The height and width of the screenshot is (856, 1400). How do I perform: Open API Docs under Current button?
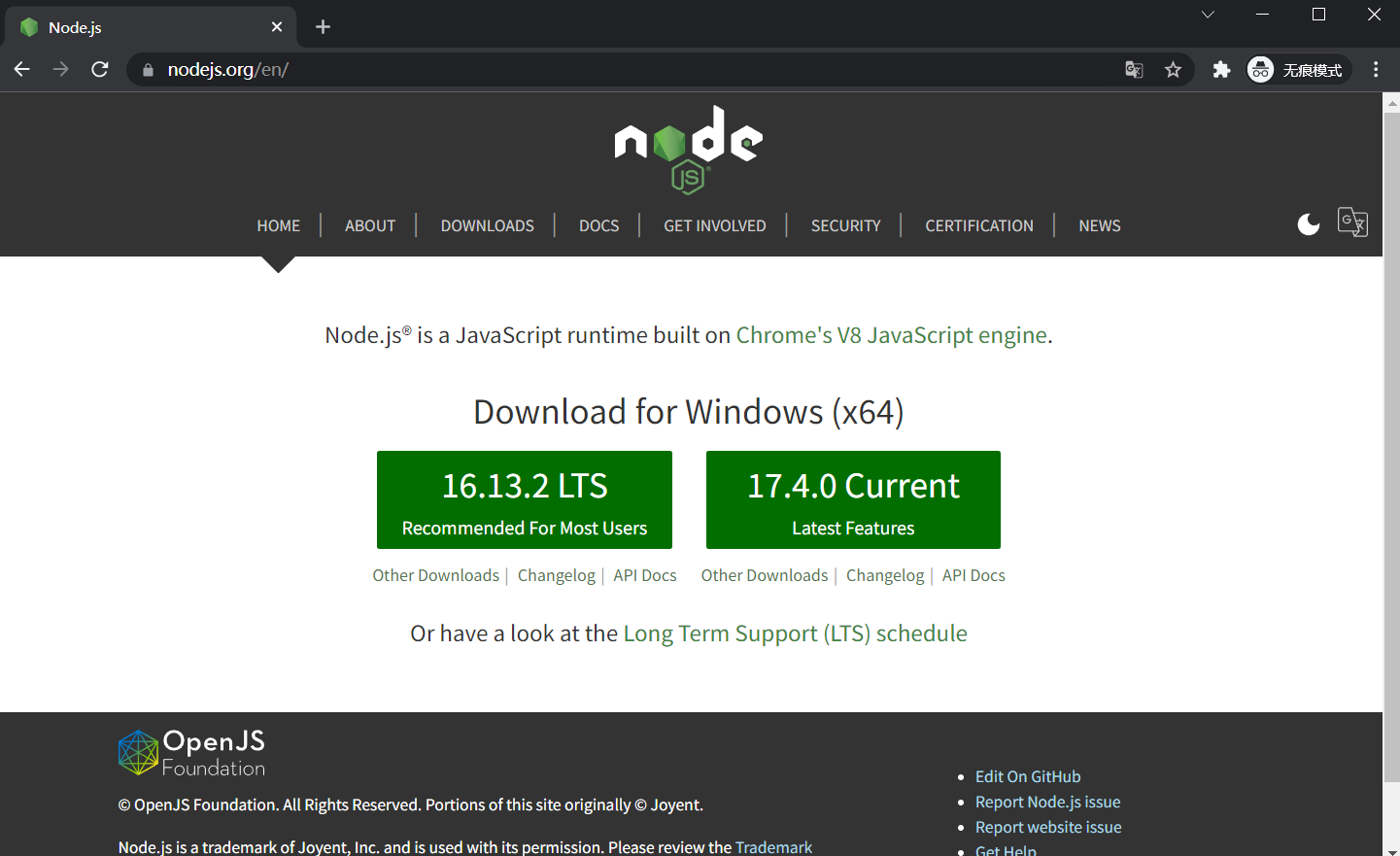coord(973,575)
